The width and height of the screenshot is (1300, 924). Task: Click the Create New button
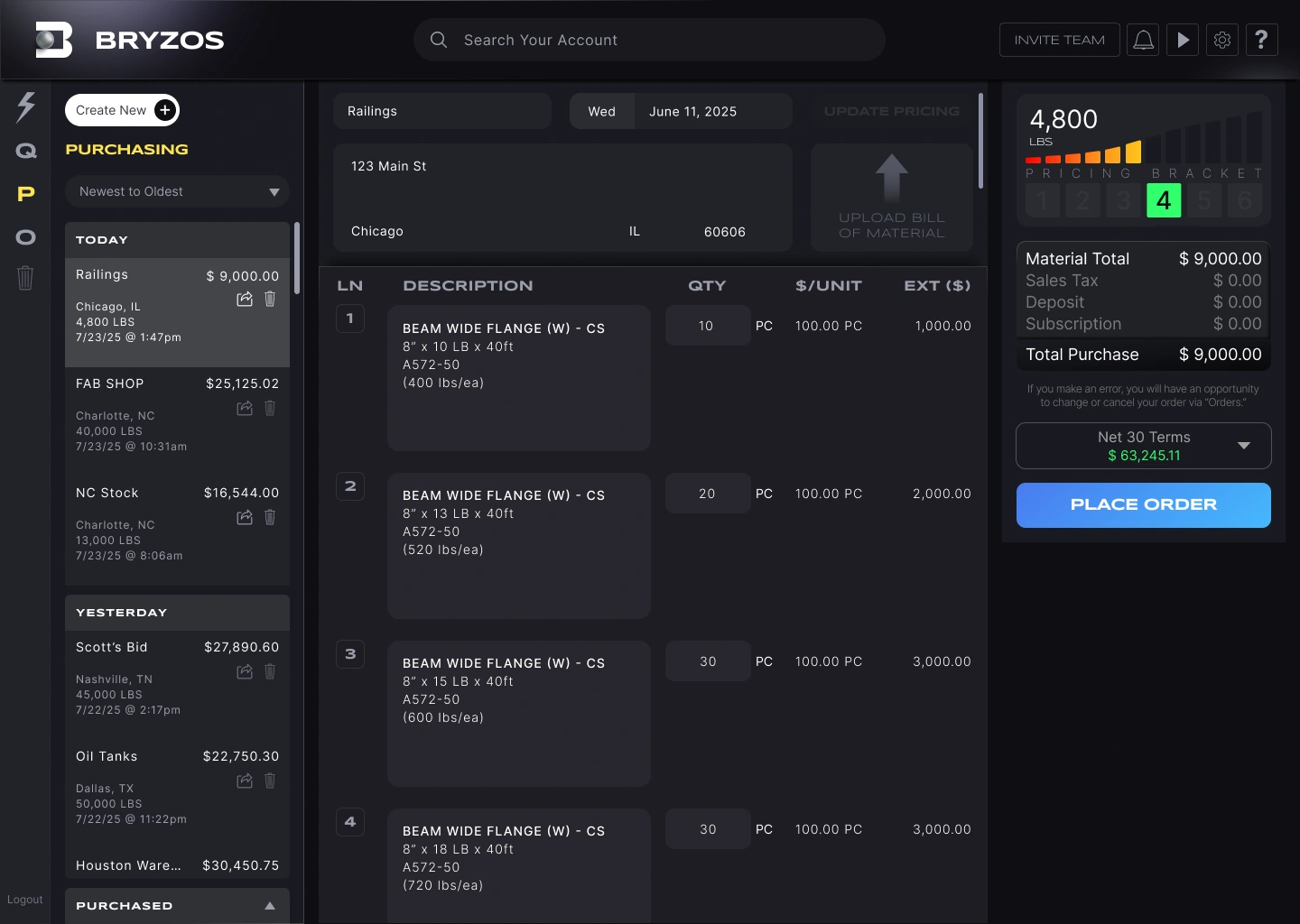click(x=122, y=110)
